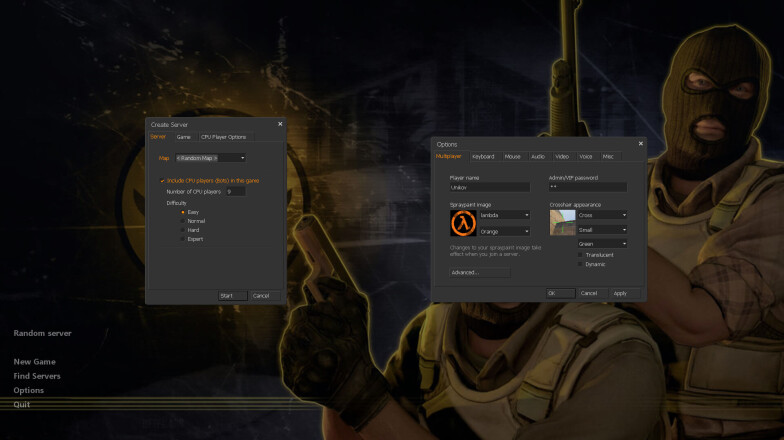Image resolution: width=784 pixels, height=440 pixels.
Task: Toggle Include CPU players (bots) checkbox
Action: (162, 180)
